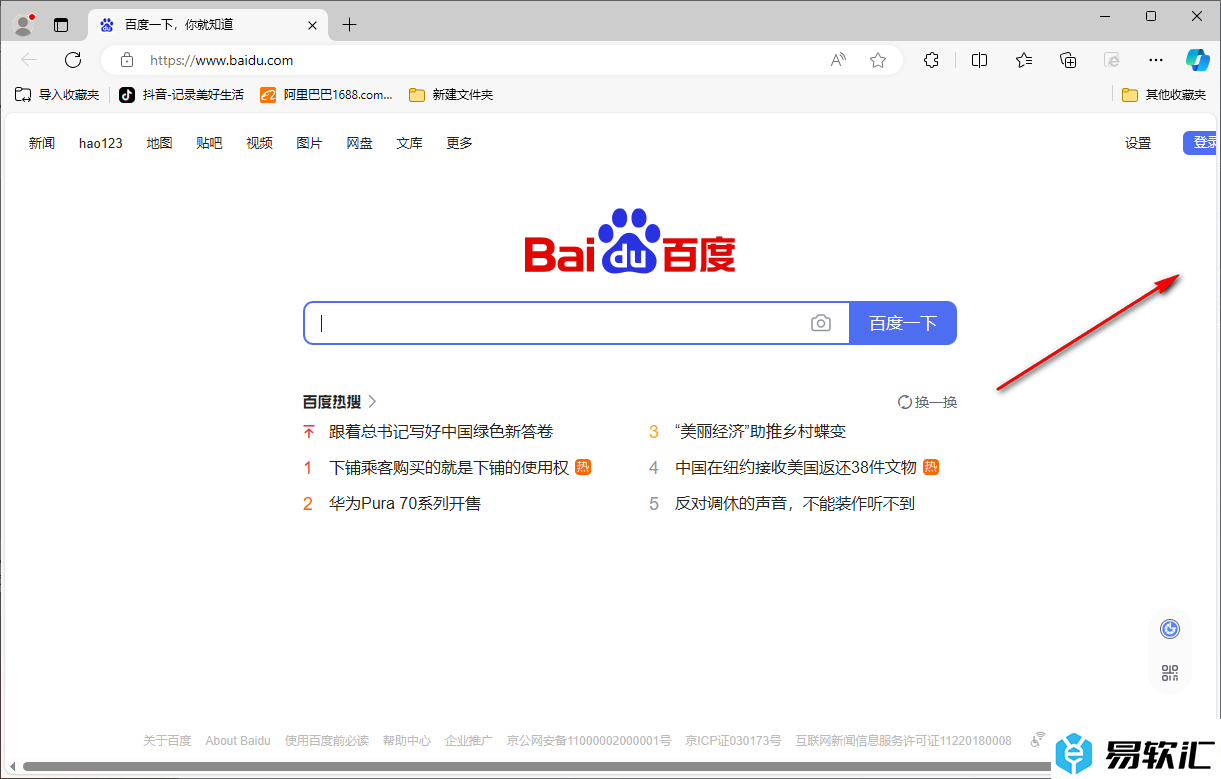Open the 抖音 bookmark
This screenshot has width=1221, height=779.
point(181,95)
